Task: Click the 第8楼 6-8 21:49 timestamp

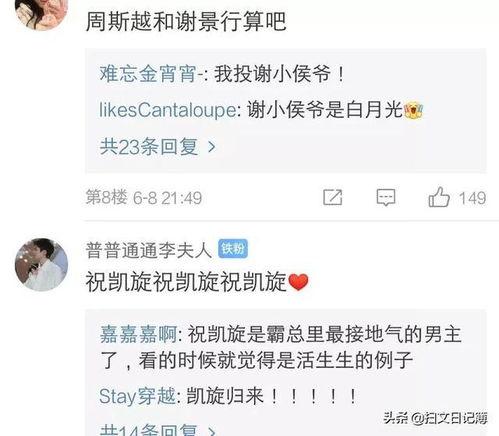Action: coord(144,197)
